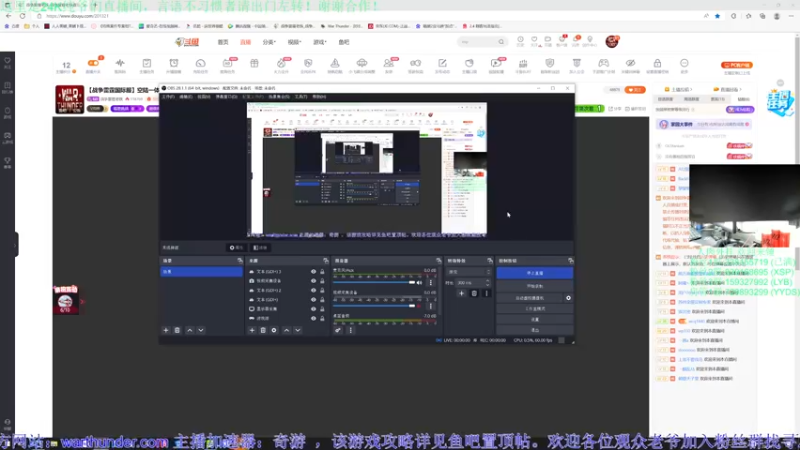Click 退出 exit button in OBS
This screenshot has height=450, width=800.
click(535, 330)
